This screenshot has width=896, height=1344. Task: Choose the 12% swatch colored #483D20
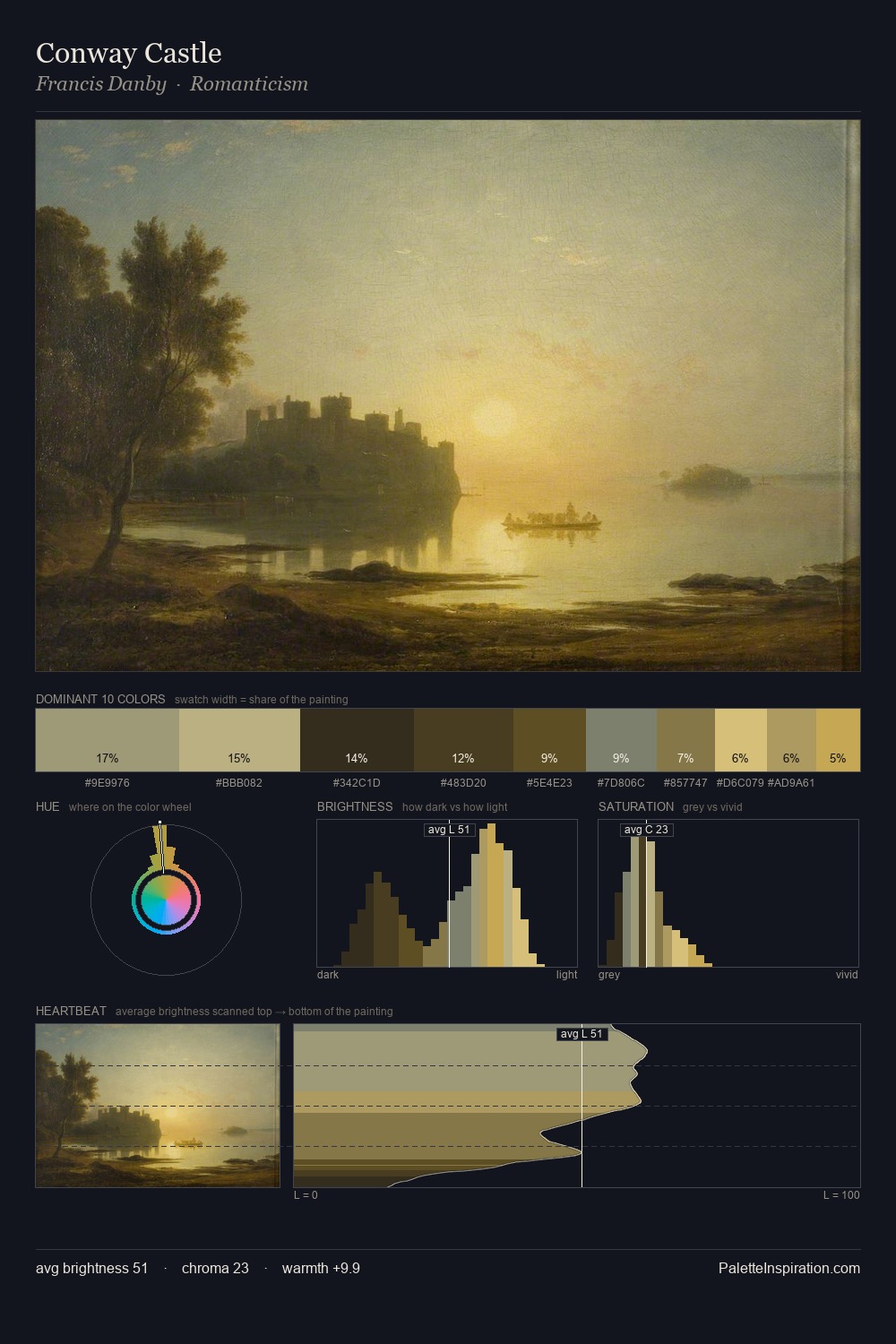[x=463, y=740]
